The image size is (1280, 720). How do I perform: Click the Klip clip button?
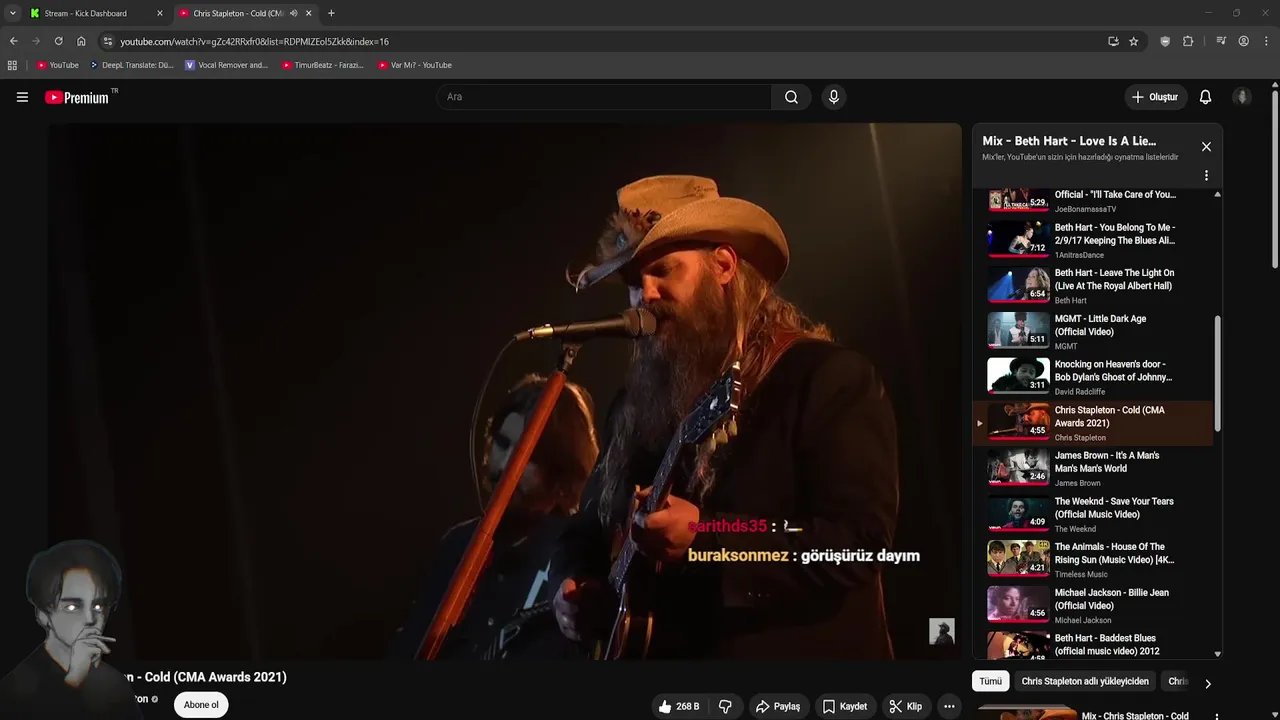click(x=905, y=706)
